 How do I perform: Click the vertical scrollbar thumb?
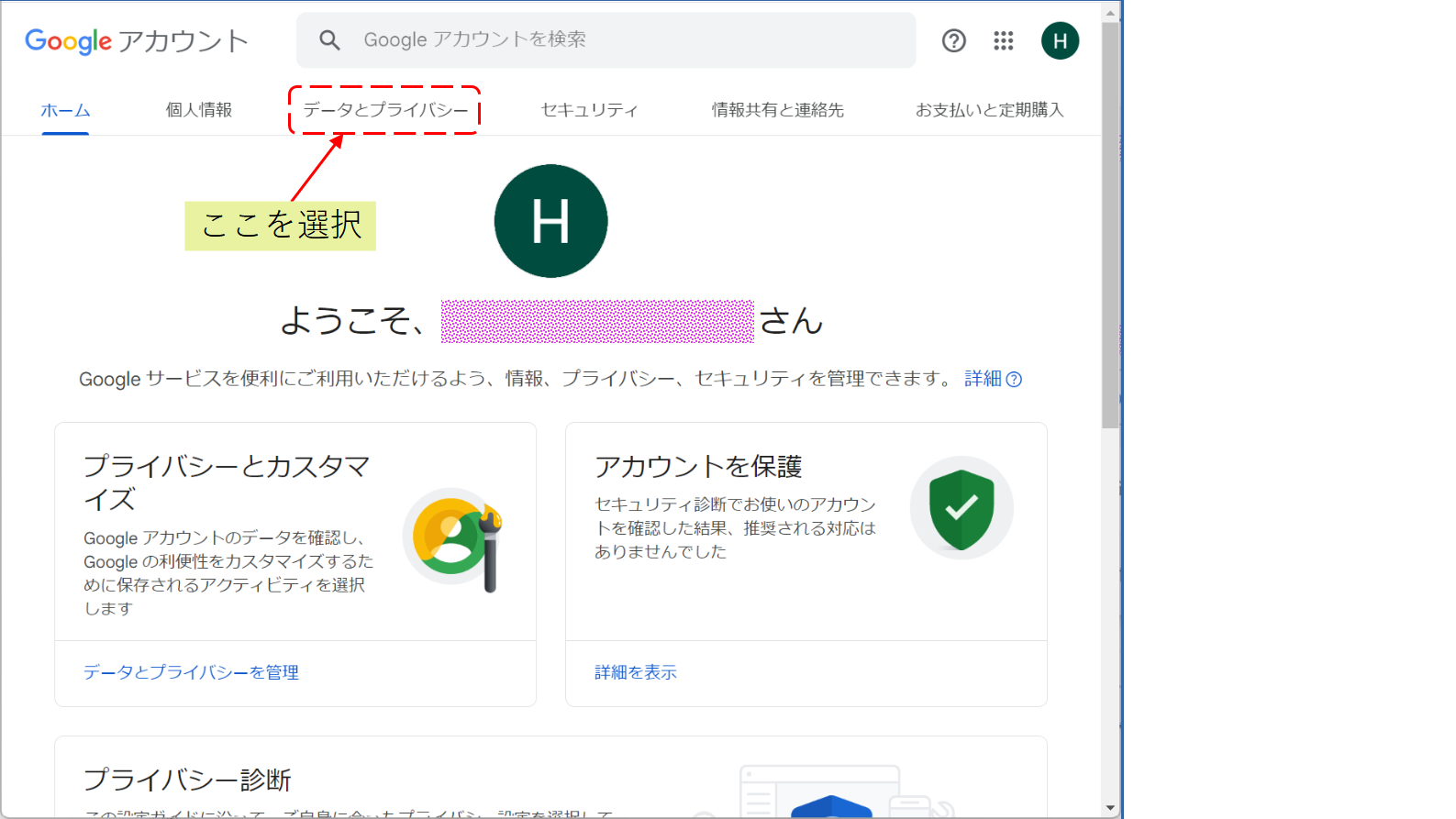(1110, 225)
